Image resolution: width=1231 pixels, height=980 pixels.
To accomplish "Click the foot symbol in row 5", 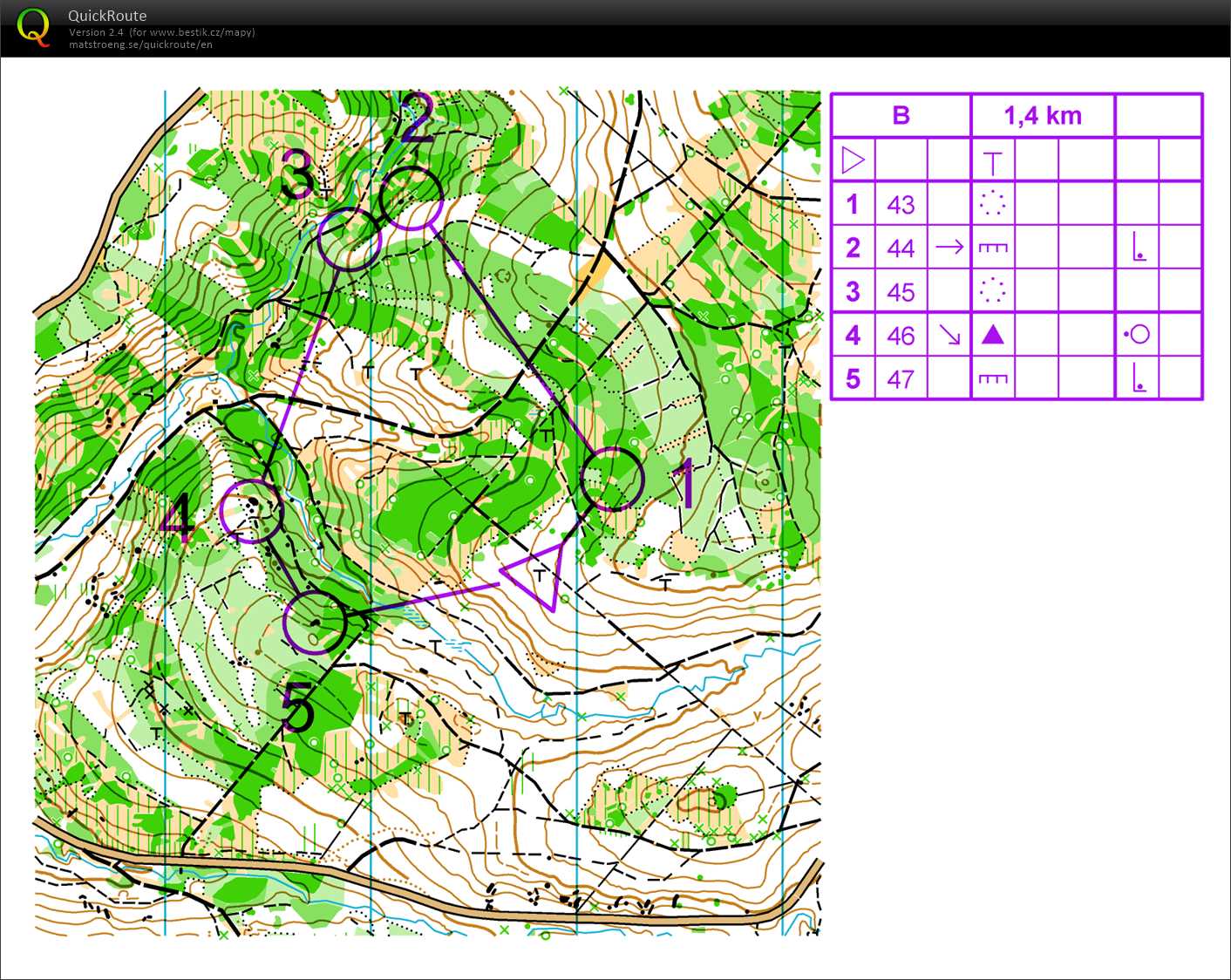I will [1138, 378].
